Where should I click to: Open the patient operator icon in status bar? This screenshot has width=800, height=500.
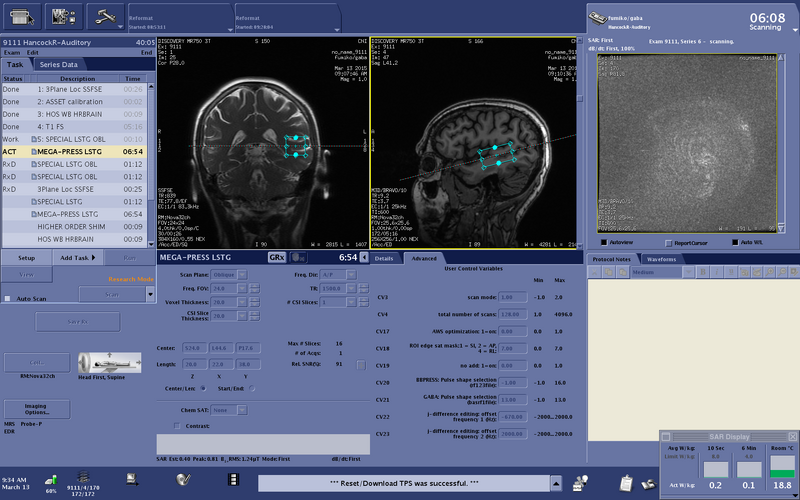point(581,483)
